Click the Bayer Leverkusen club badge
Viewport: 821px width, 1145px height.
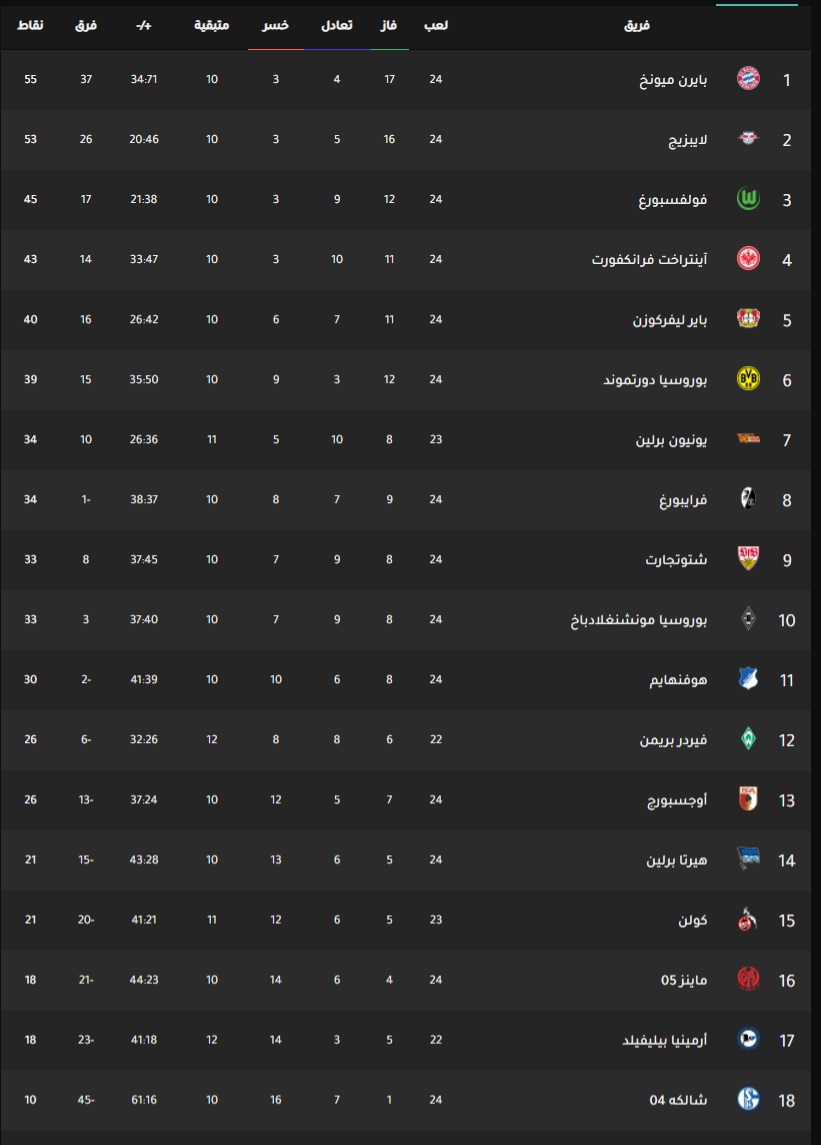coord(748,318)
